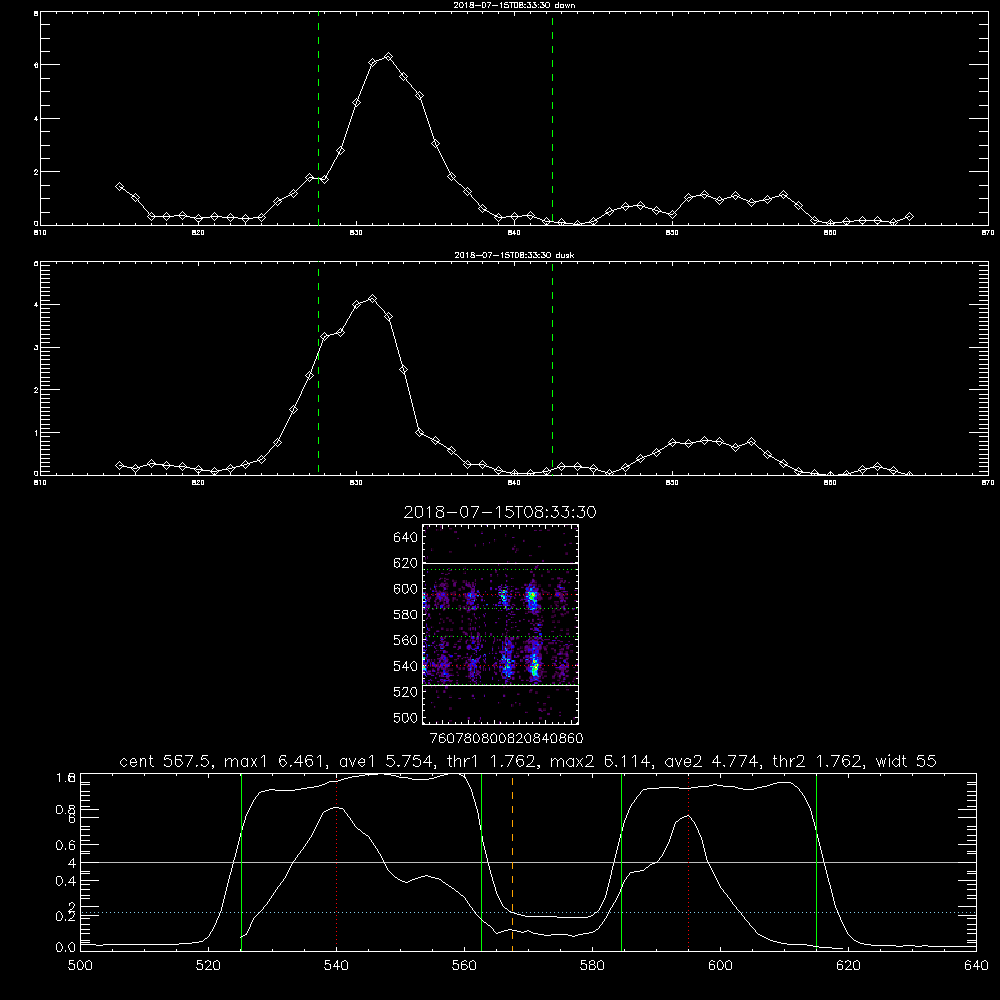Click the highest diamond point of the dusk curve
The height and width of the screenshot is (1000, 1000).
pyautogui.click(x=372, y=298)
